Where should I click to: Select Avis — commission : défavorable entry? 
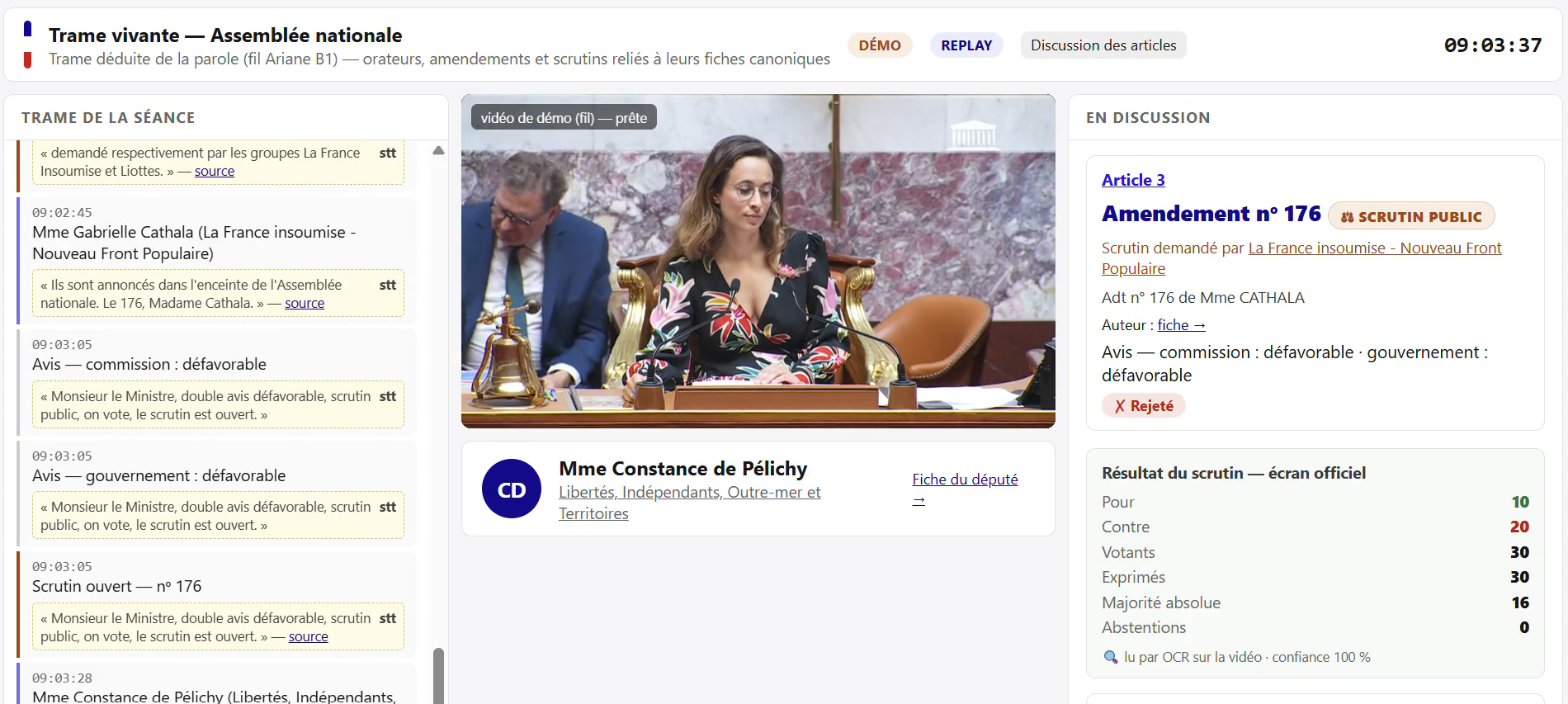pos(217,382)
